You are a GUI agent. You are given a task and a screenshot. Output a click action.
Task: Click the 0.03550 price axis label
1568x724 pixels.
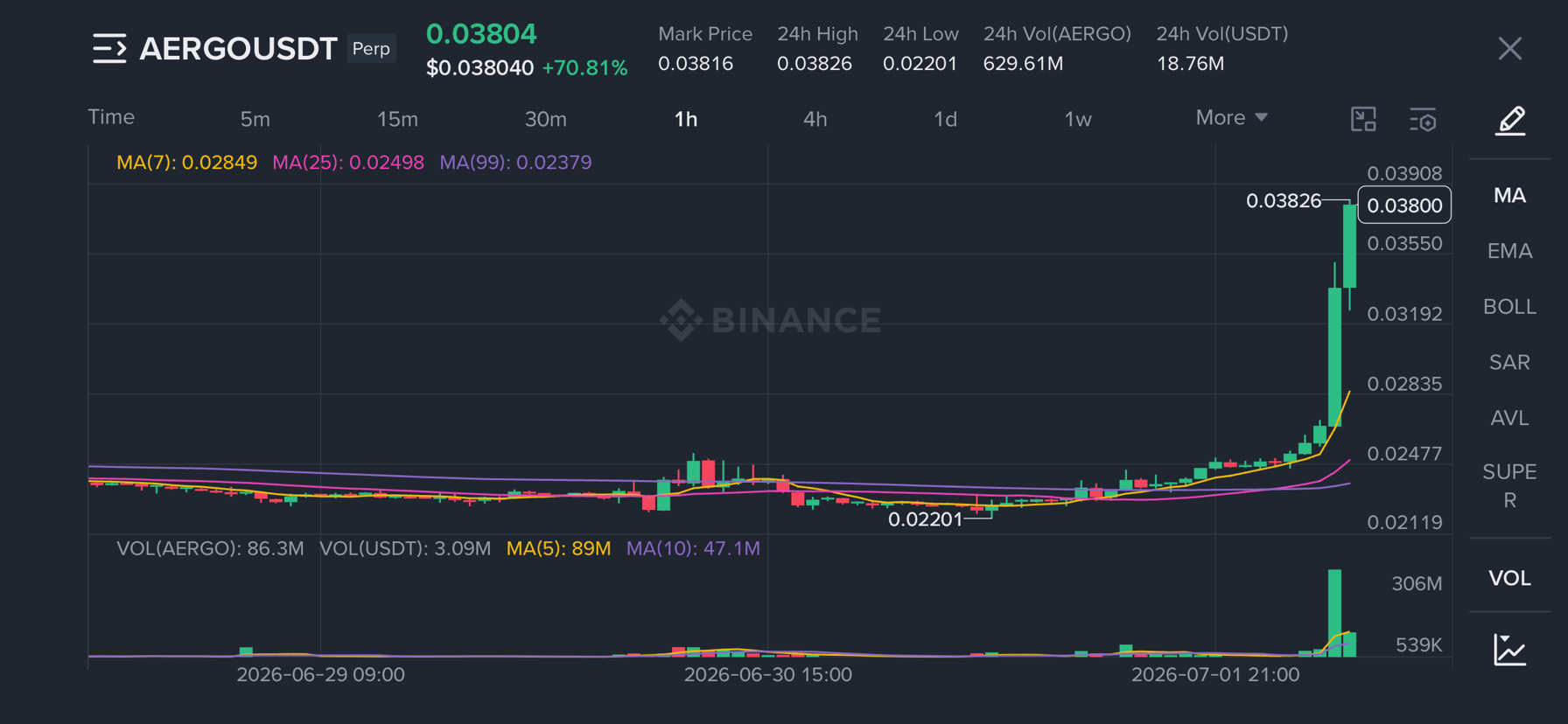tap(1404, 244)
